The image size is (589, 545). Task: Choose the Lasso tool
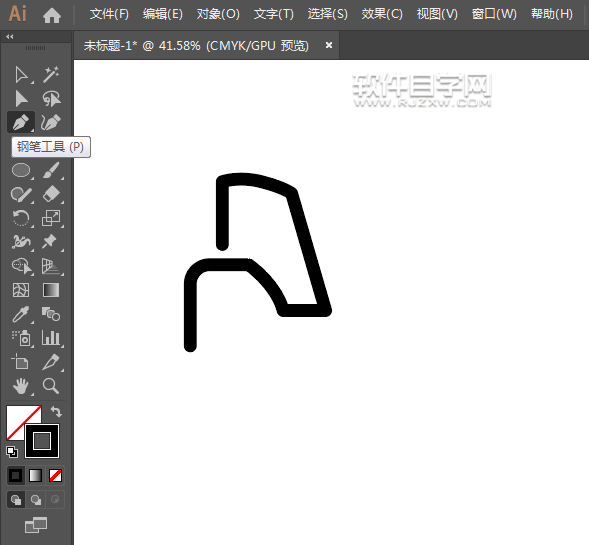tap(51, 99)
